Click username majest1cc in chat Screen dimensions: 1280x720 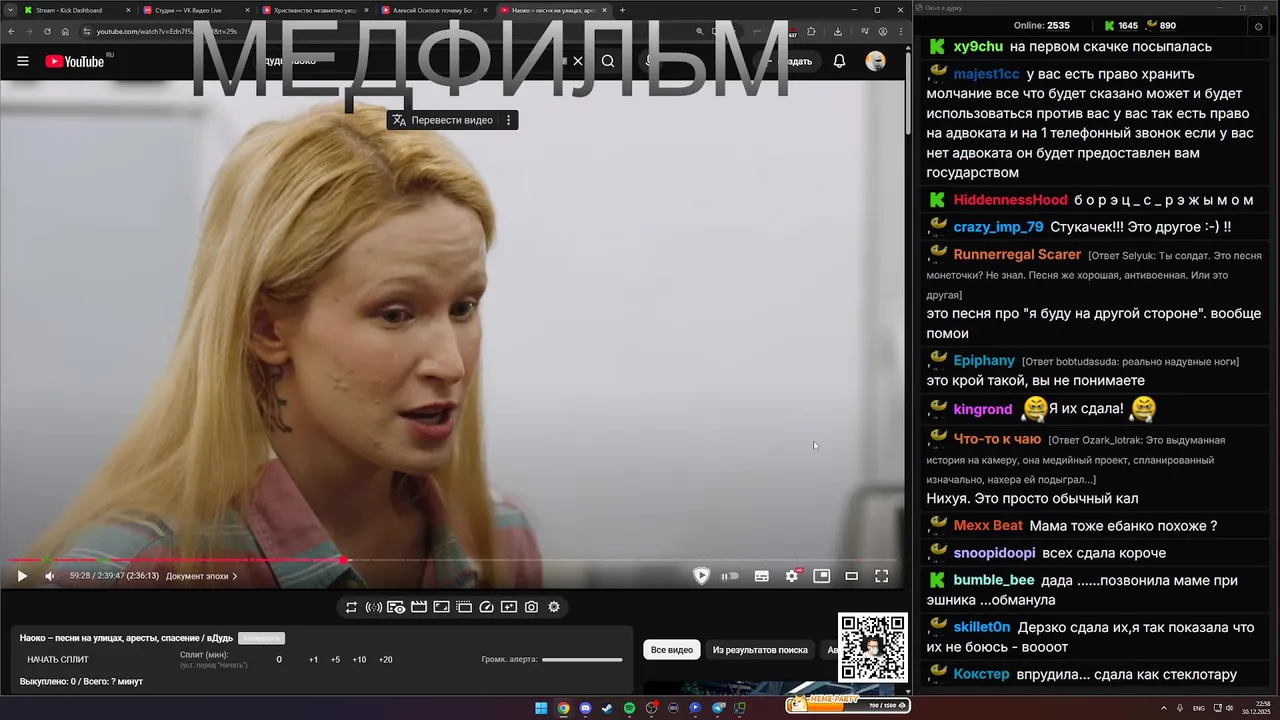pyautogui.click(x=986, y=74)
